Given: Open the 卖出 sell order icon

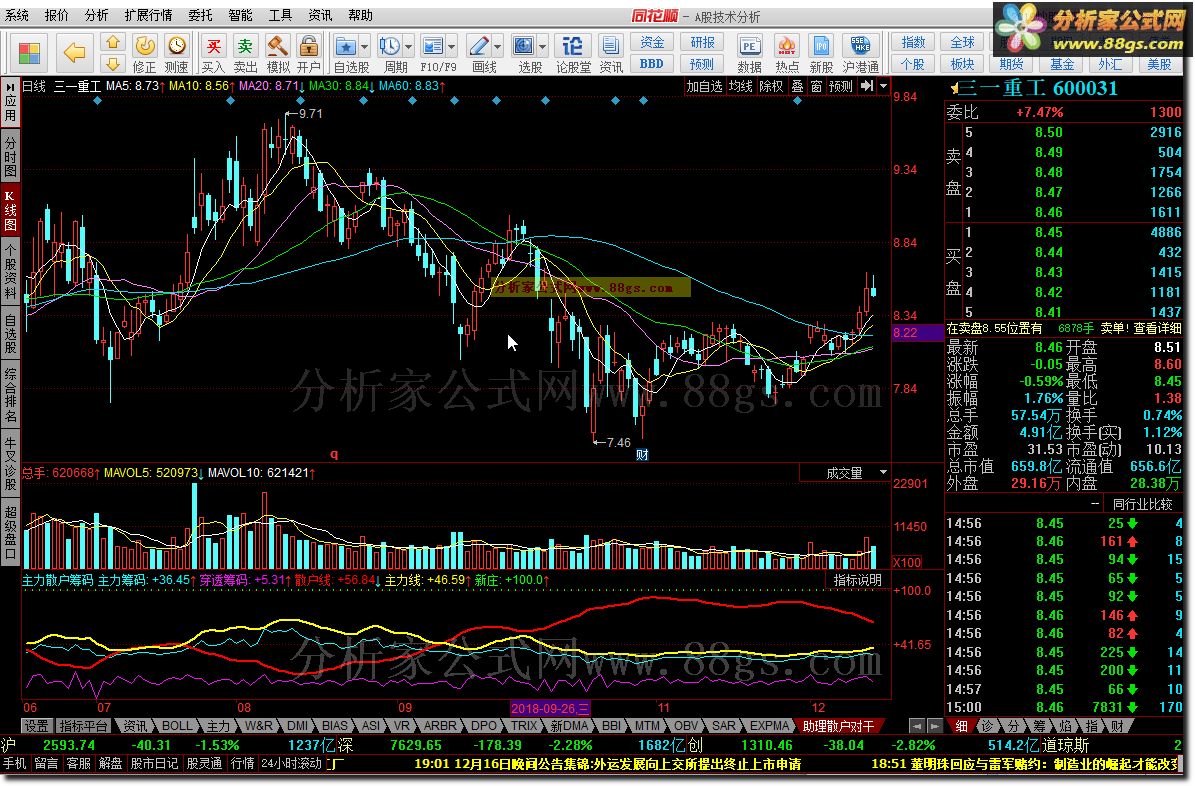Looking at the screenshot, I should tap(245, 54).
